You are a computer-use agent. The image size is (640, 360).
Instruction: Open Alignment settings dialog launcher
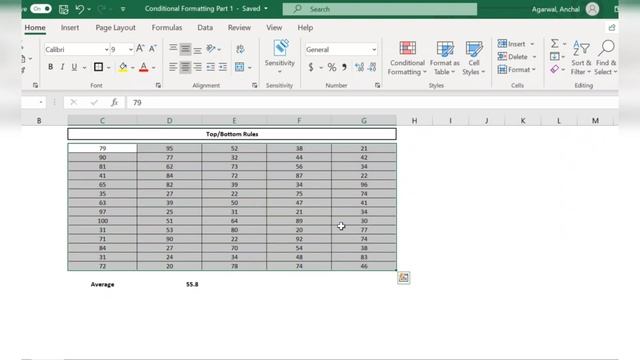click(254, 85)
